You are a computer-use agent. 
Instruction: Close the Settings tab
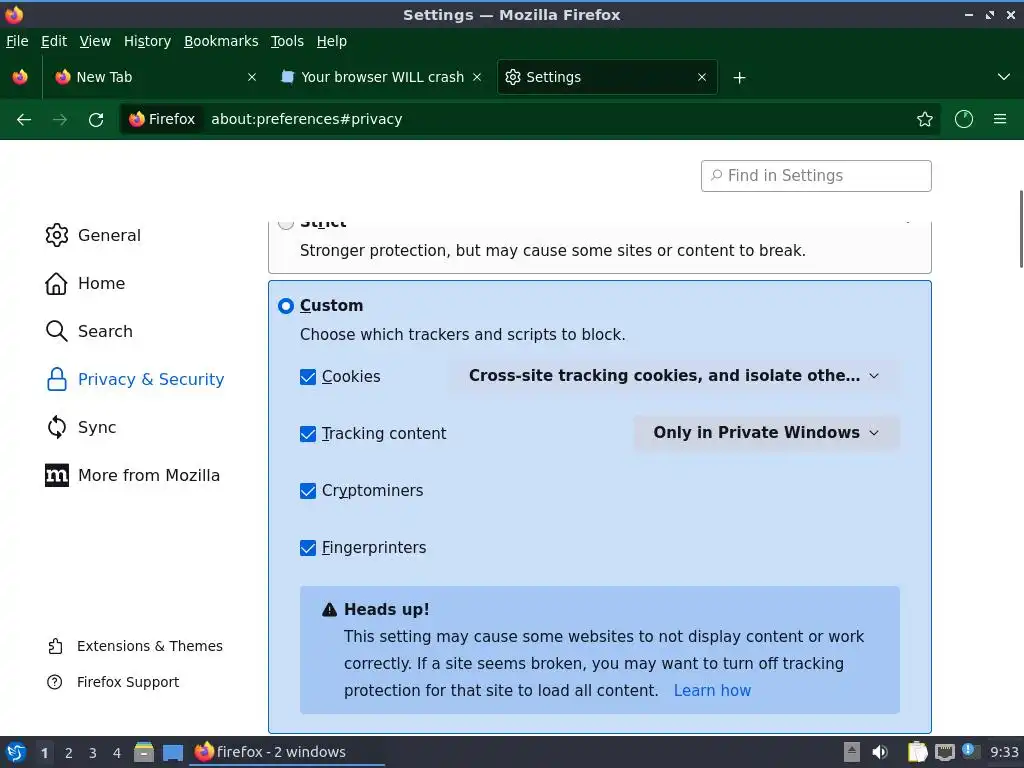tap(701, 77)
